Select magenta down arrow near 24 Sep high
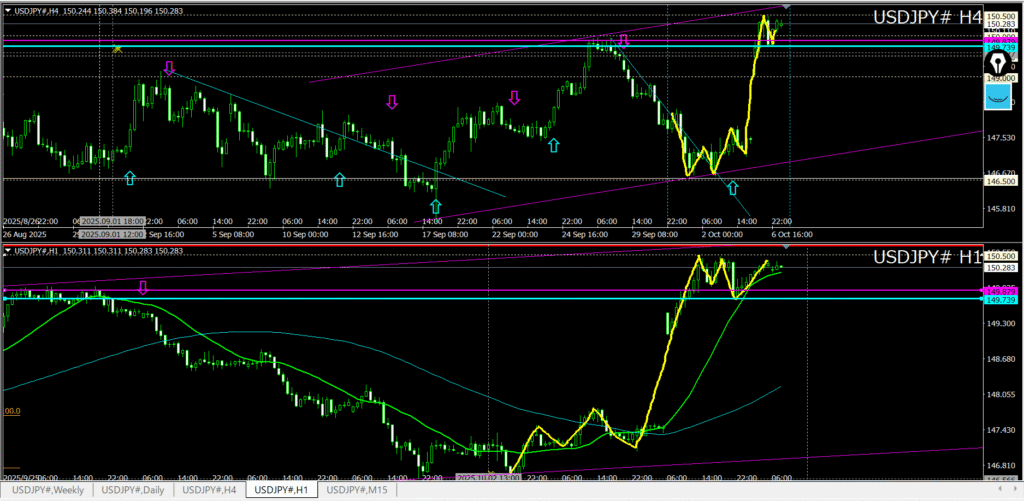Viewport: 1024px width, 501px height. coord(623,41)
